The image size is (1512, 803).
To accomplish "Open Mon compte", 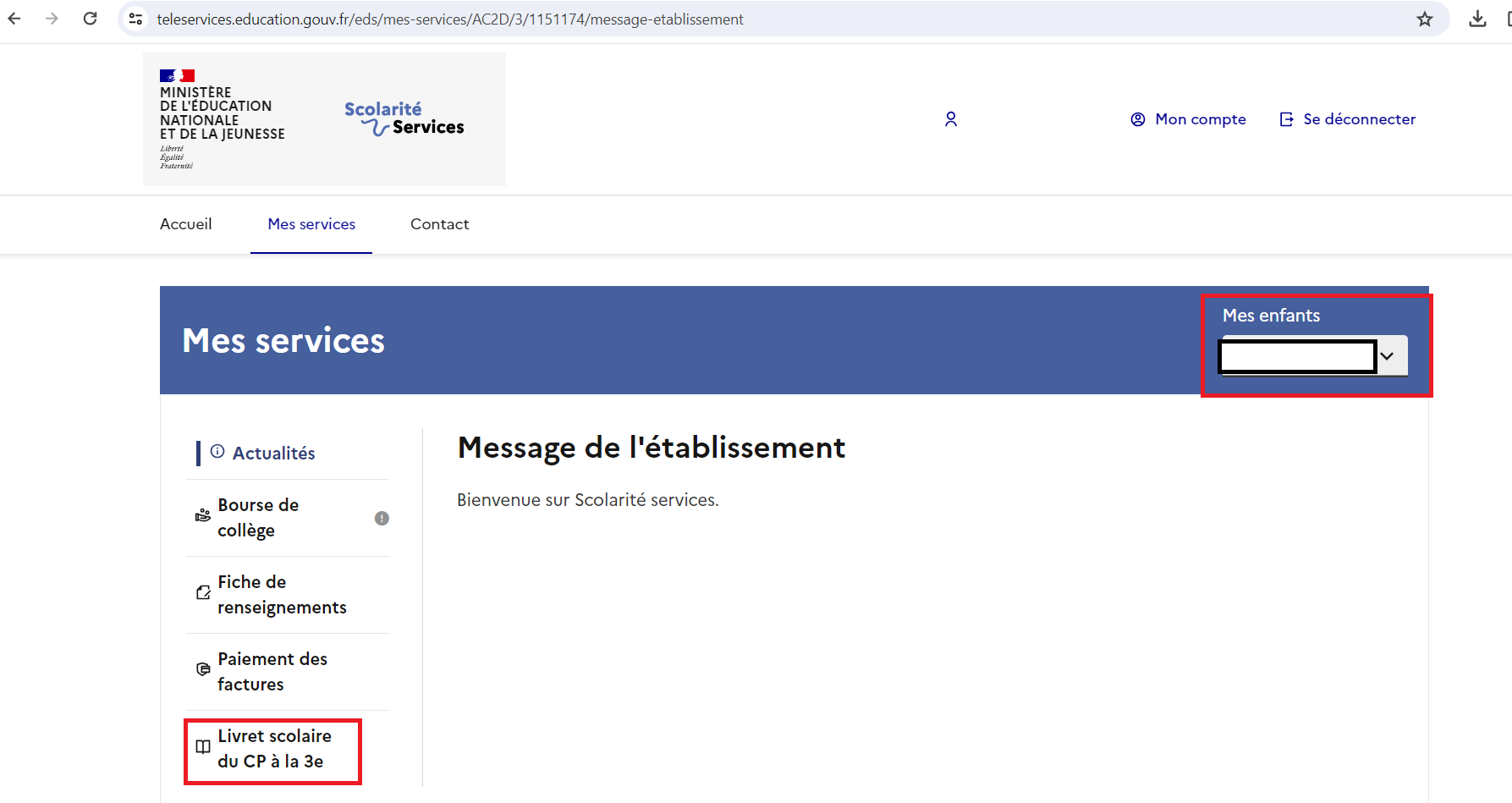I will coord(1189,119).
